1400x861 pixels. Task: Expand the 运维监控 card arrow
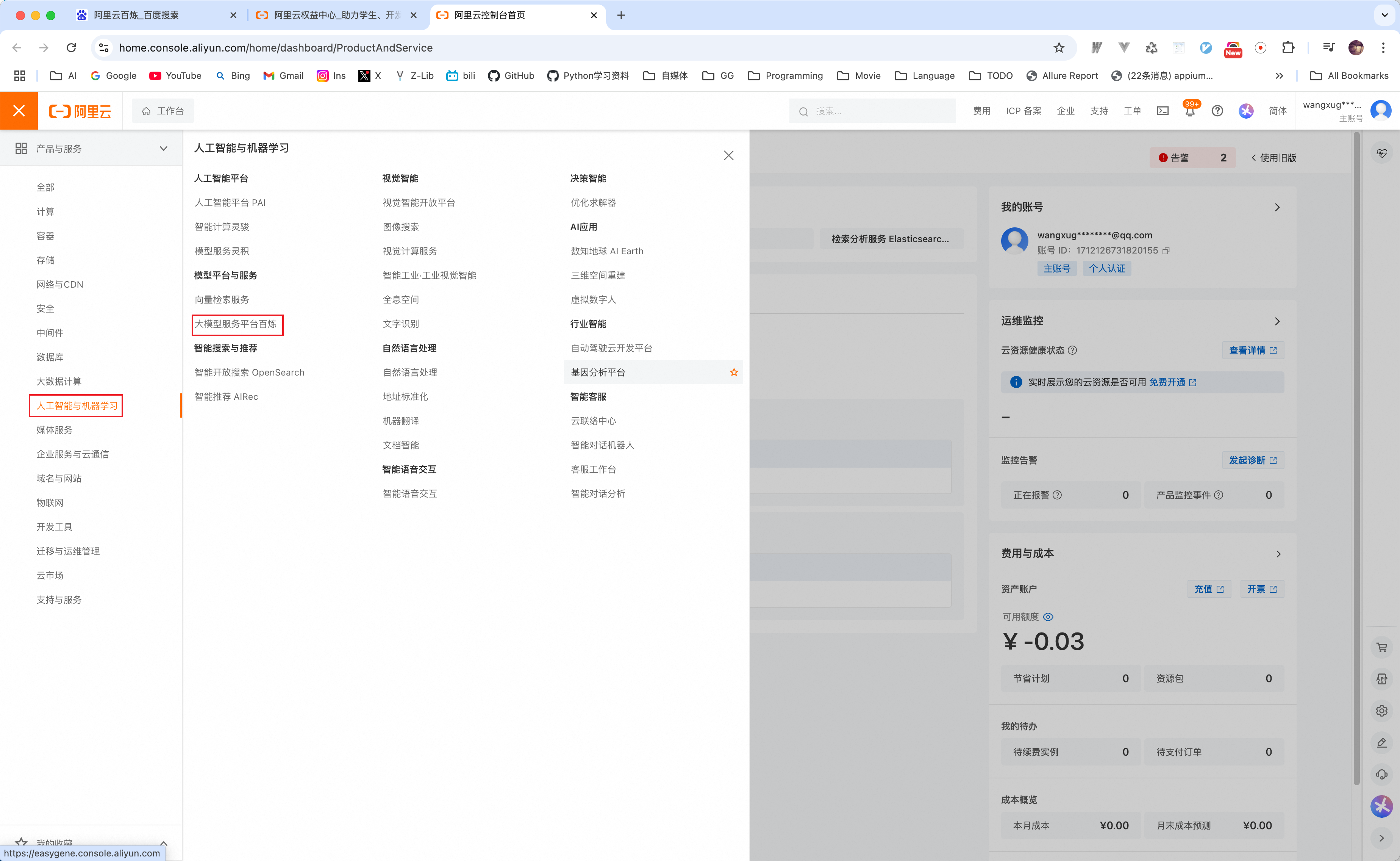pos(1278,321)
